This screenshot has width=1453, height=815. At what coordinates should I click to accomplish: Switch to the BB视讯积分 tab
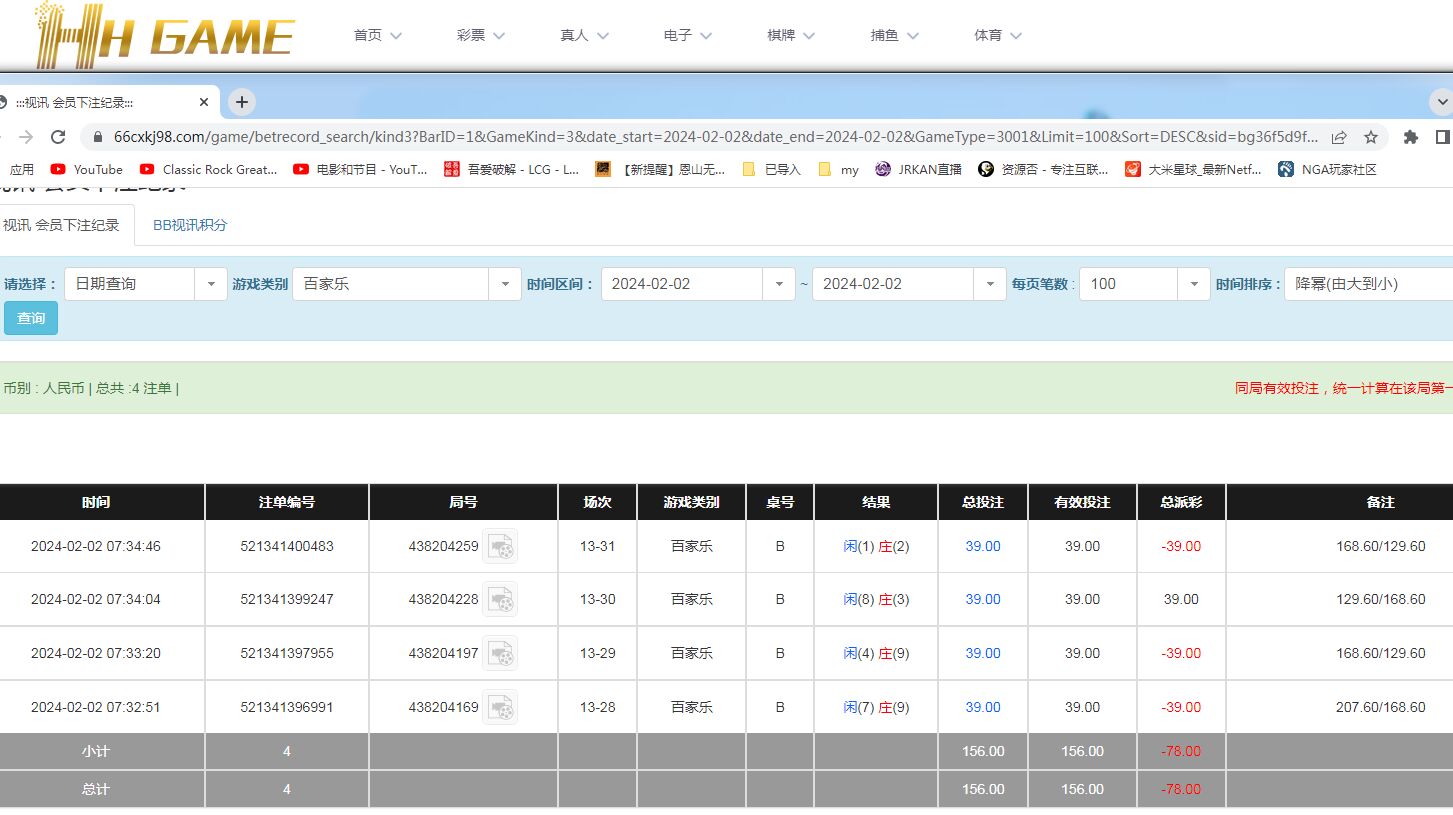[190, 225]
